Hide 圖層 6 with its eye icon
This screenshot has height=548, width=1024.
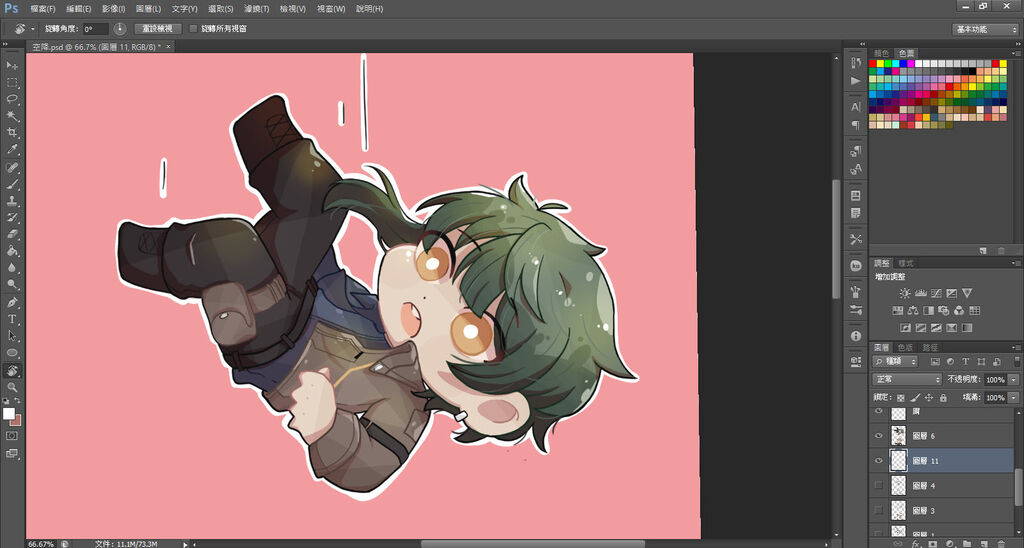tap(878, 436)
